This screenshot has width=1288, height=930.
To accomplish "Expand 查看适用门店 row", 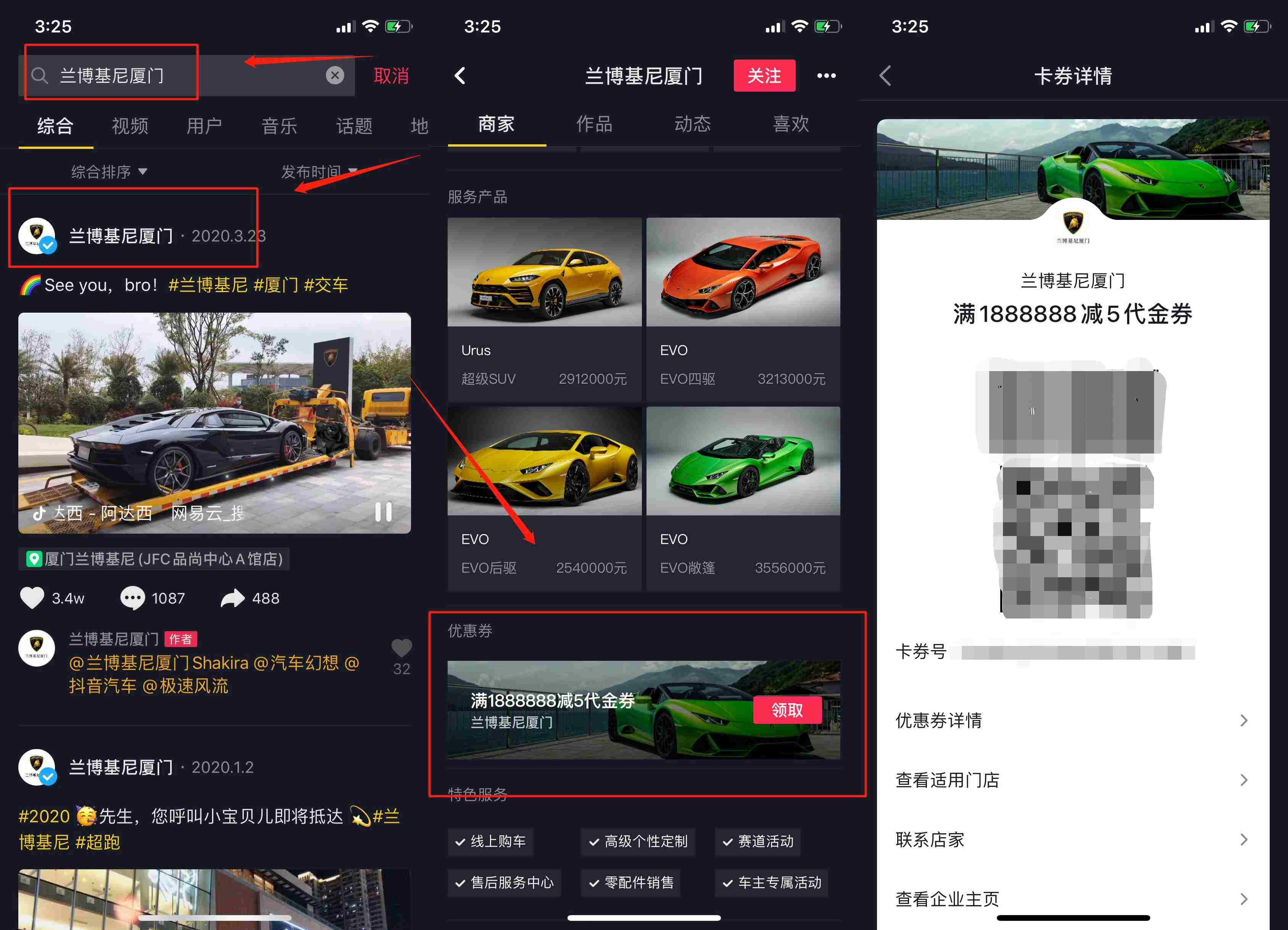I will point(1073,780).
